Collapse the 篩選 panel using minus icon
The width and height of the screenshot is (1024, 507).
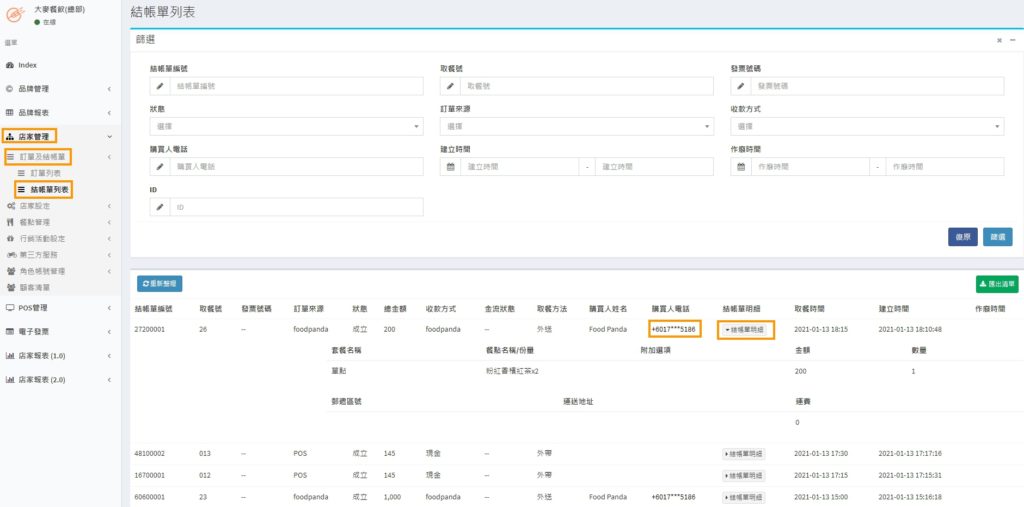(1012, 40)
